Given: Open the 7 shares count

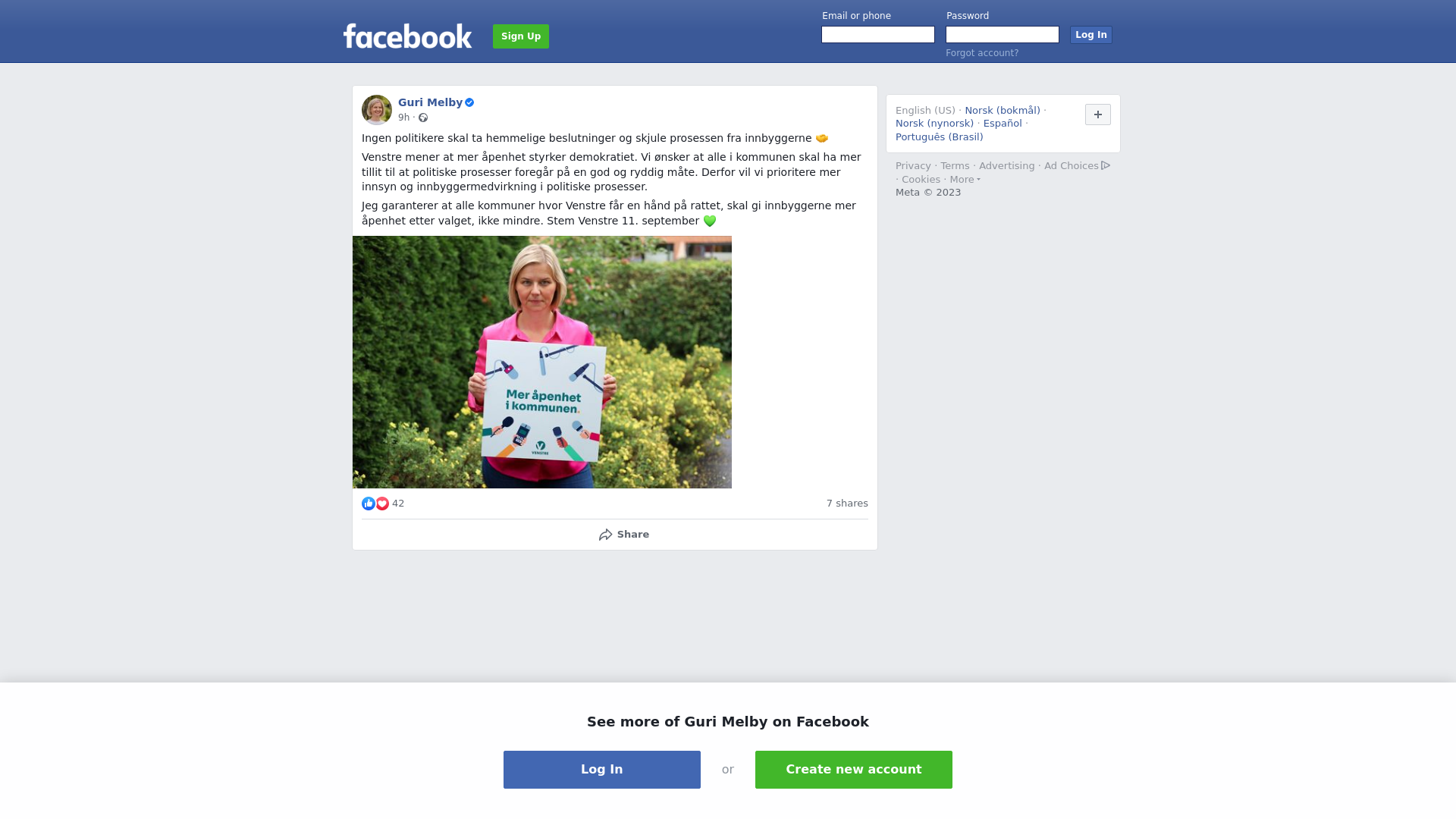Looking at the screenshot, I should [x=847, y=504].
